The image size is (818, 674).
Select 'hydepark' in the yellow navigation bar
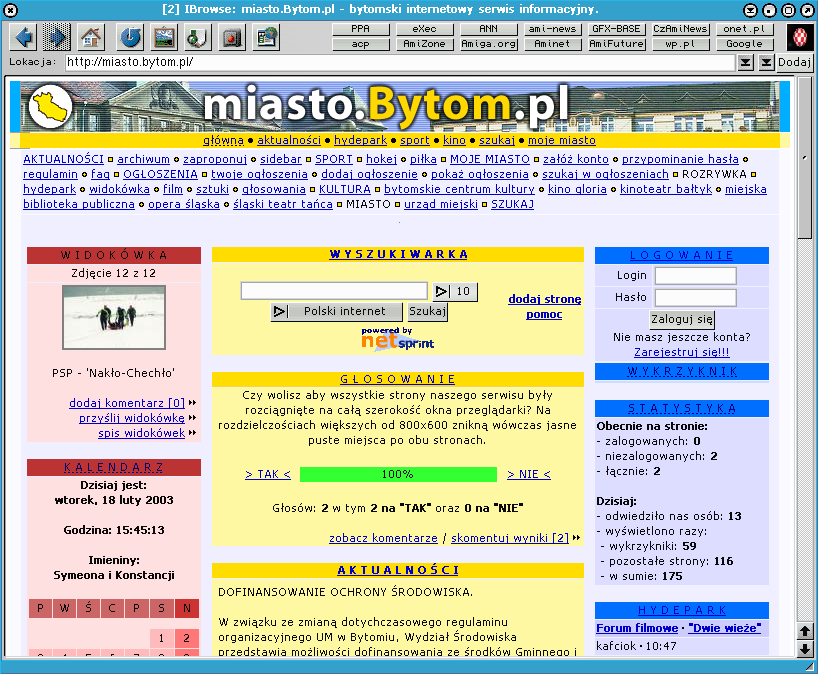[360, 140]
